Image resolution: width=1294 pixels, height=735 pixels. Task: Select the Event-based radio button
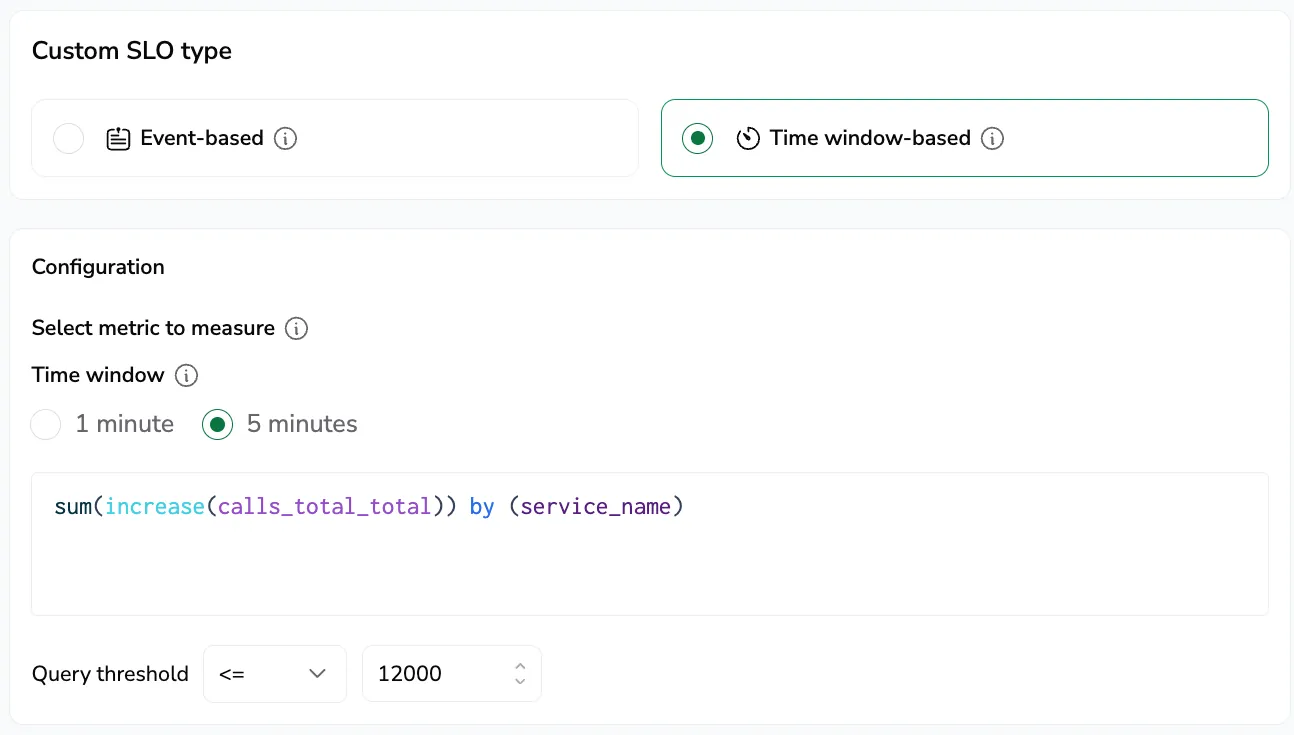coord(68,138)
